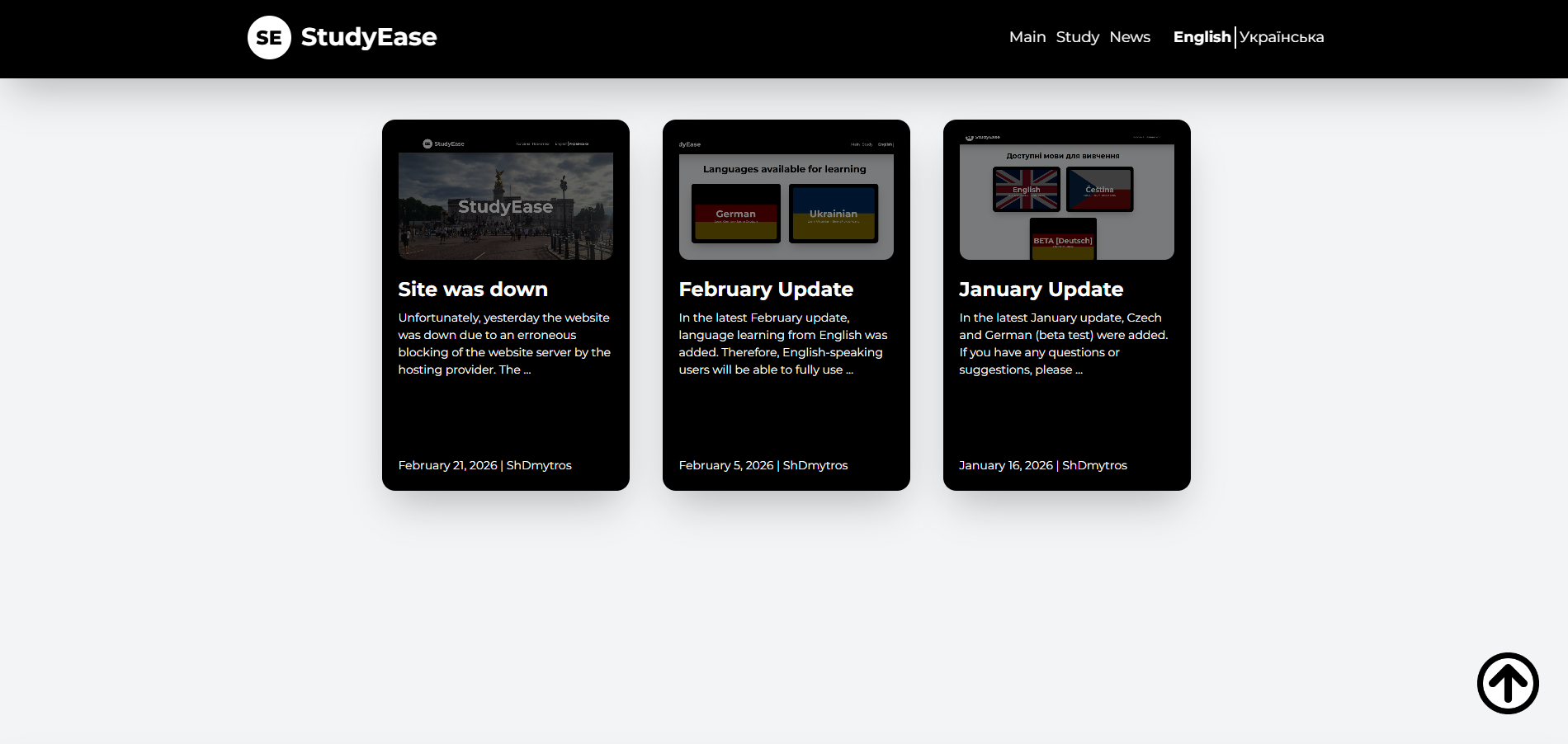Open the January Update thumbnail image

(x=1066, y=198)
